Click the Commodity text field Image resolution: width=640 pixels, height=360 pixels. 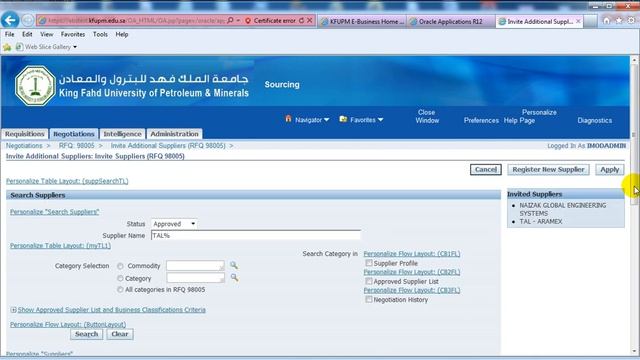(196, 266)
